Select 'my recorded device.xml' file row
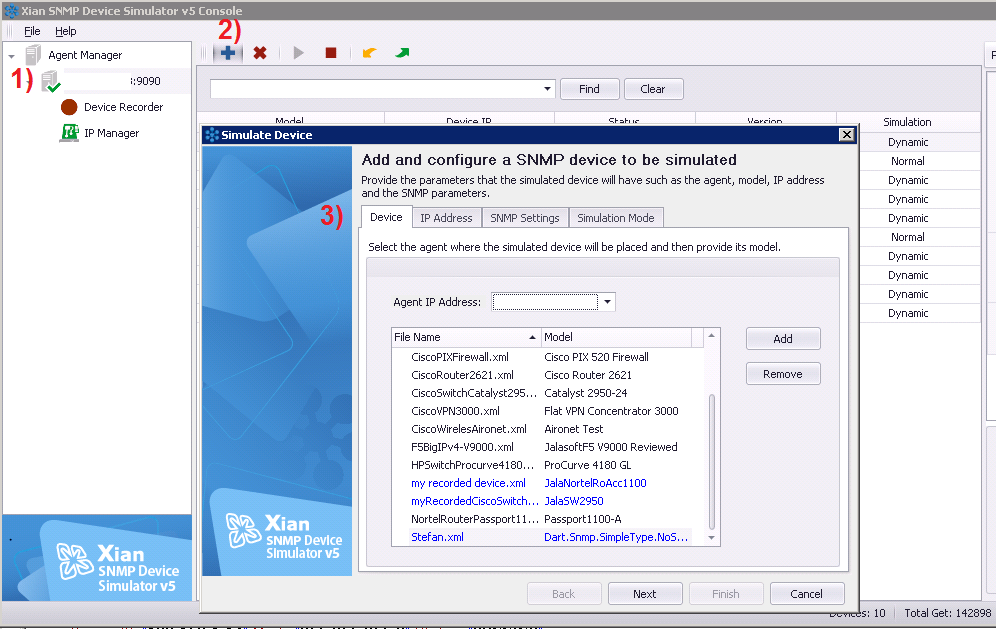 pos(468,483)
